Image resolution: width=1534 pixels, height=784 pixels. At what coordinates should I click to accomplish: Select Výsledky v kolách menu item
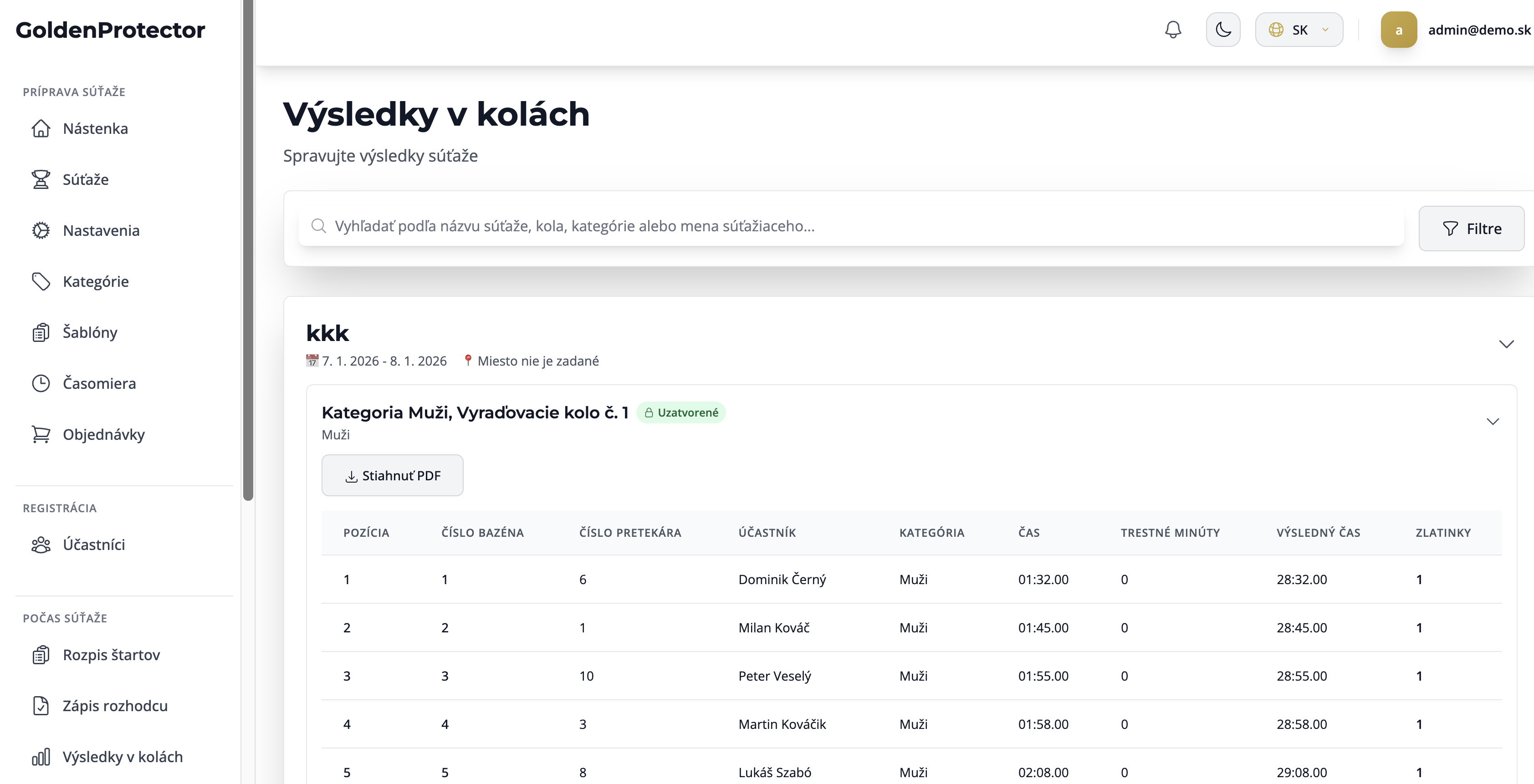(x=122, y=757)
